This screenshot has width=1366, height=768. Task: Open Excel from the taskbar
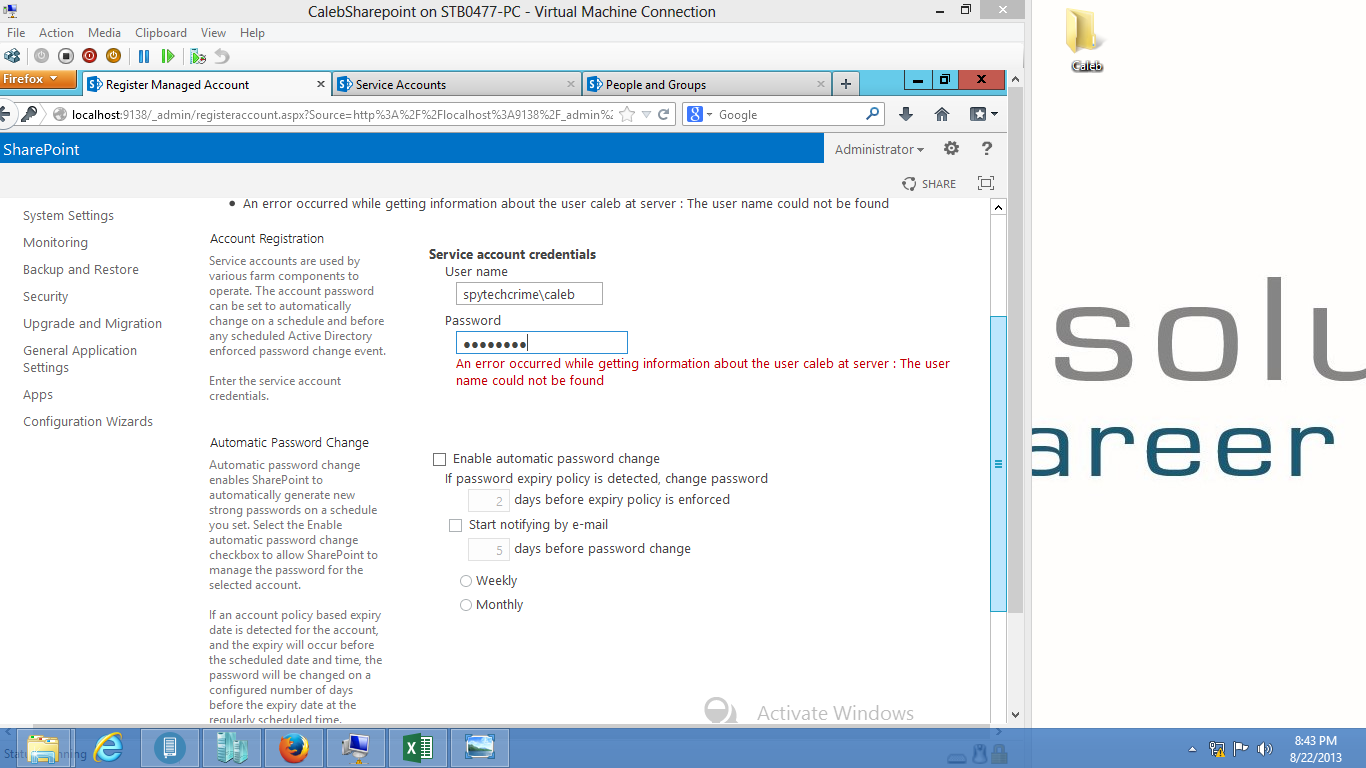pos(418,747)
